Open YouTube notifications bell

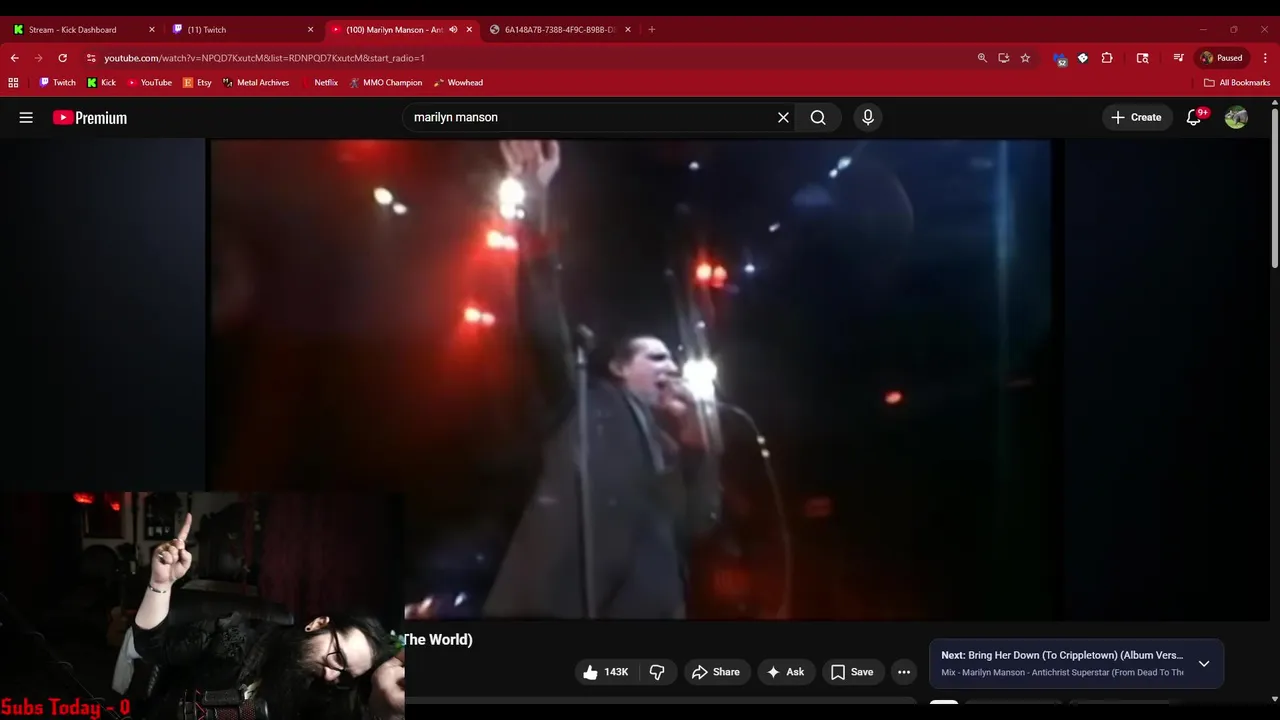pos(1194,117)
